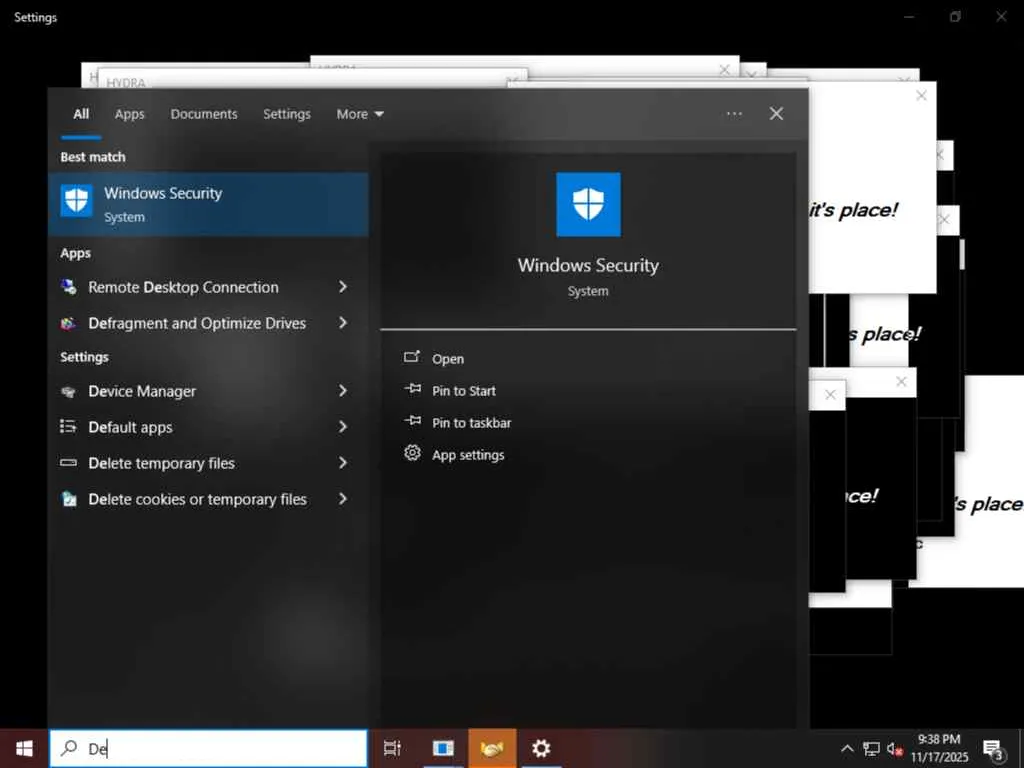Click the Delete temporary files drive icon
Screen dimensions: 1024x768
tap(69, 463)
